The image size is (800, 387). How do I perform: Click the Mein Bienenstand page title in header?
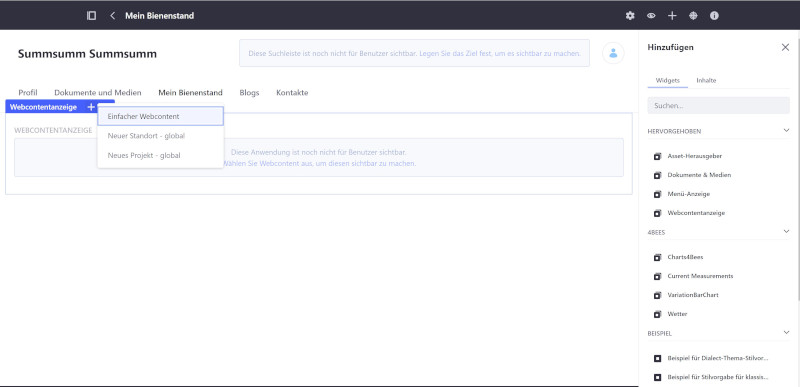(x=160, y=16)
